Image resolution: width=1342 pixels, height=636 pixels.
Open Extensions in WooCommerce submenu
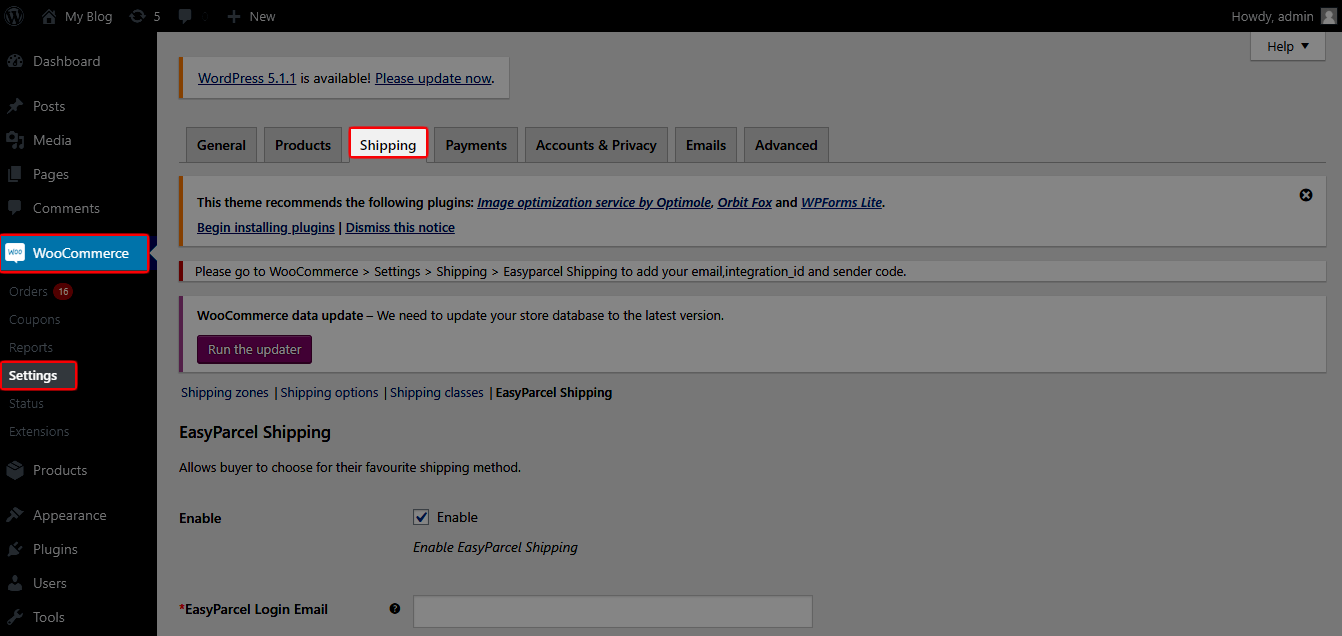point(39,432)
